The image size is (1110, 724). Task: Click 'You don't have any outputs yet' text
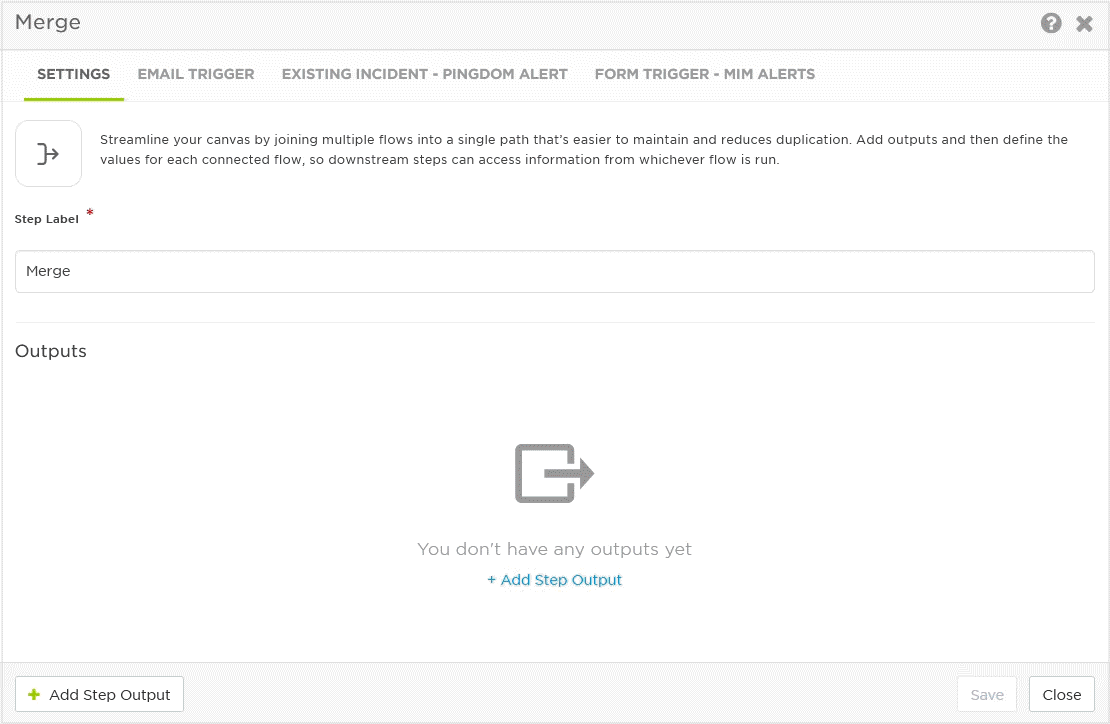pyautogui.click(x=554, y=549)
